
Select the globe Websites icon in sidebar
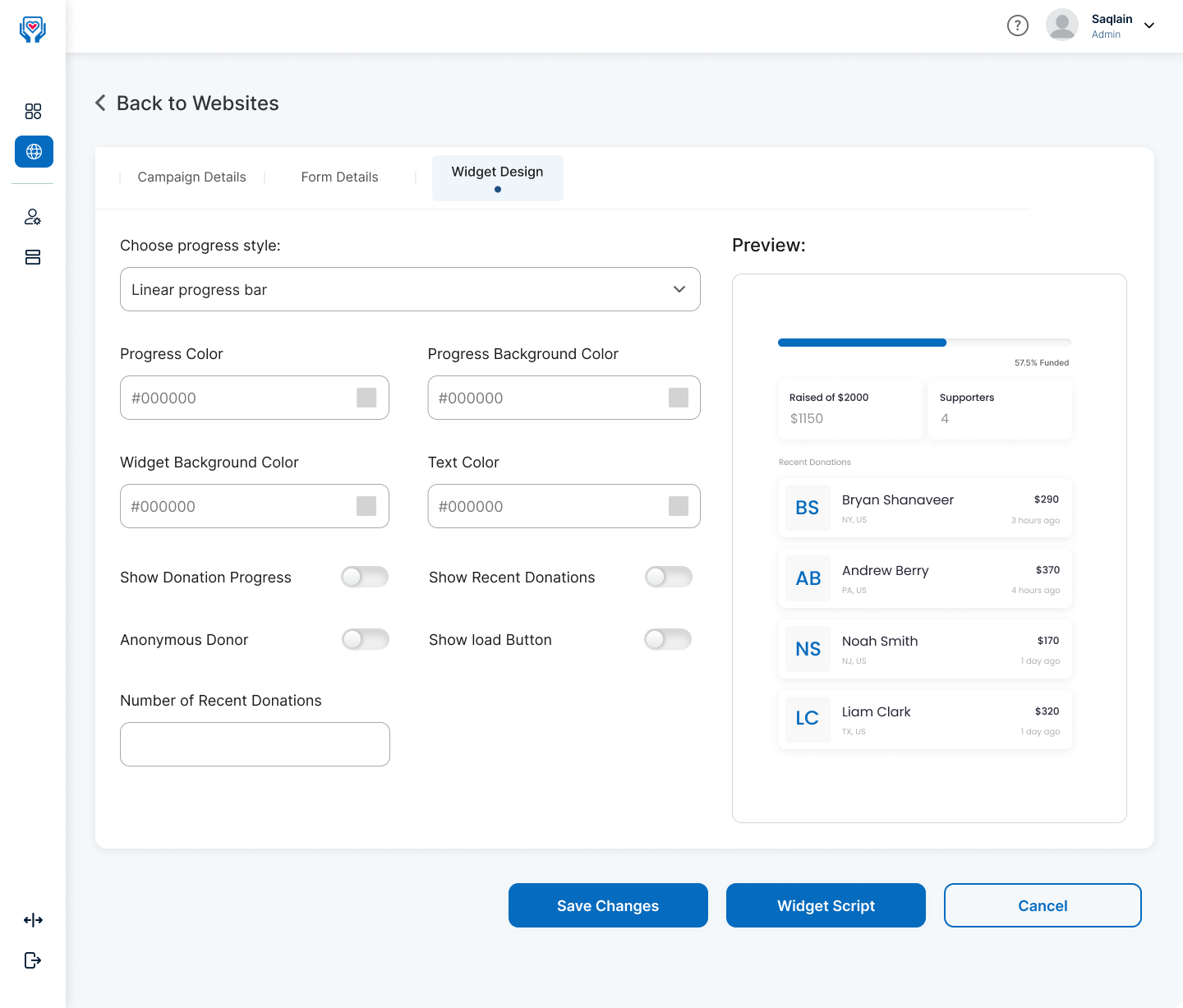click(34, 151)
